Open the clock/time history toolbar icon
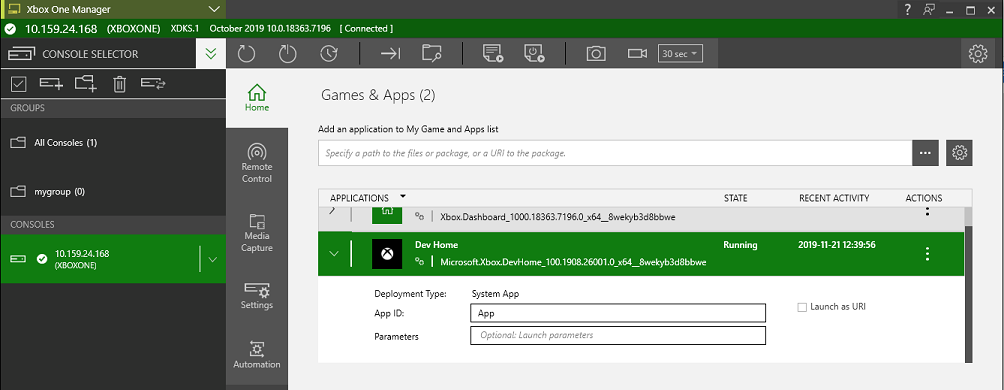The image size is (1004, 390). tap(328, 54)
